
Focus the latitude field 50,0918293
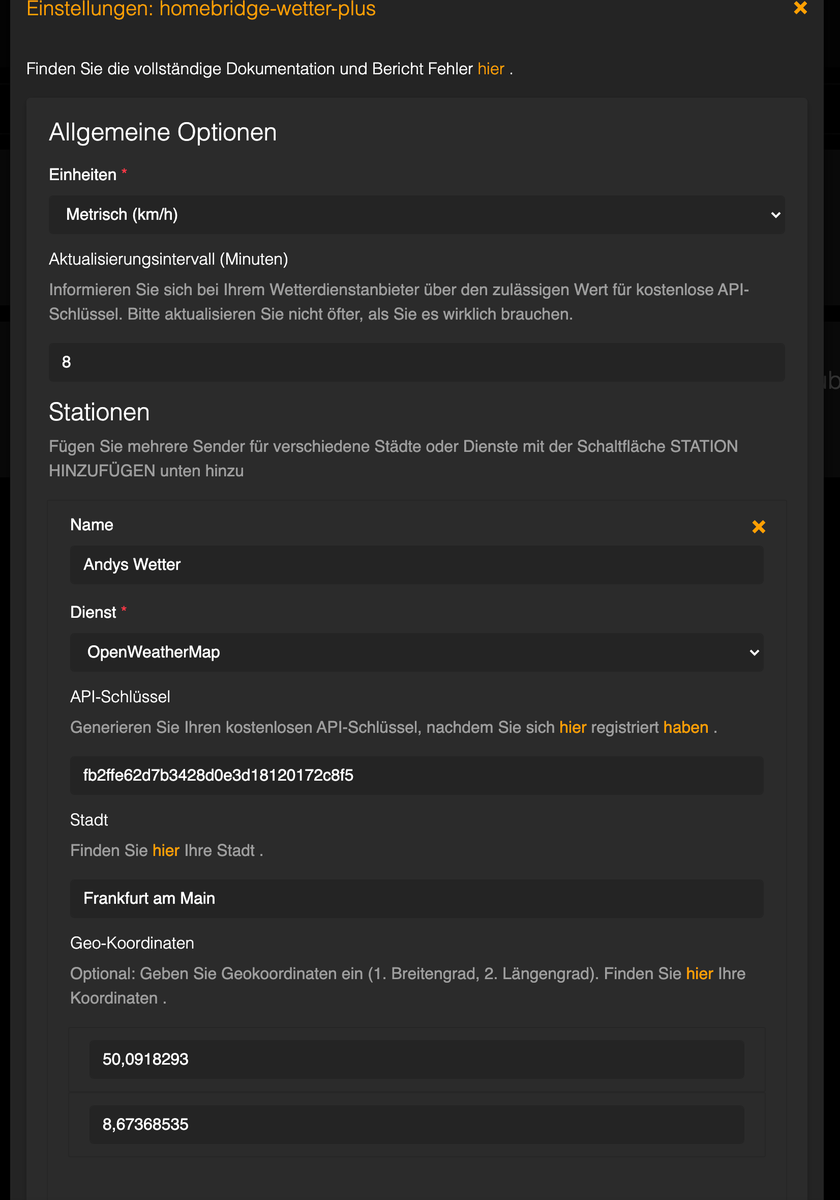click(416, 1059)
